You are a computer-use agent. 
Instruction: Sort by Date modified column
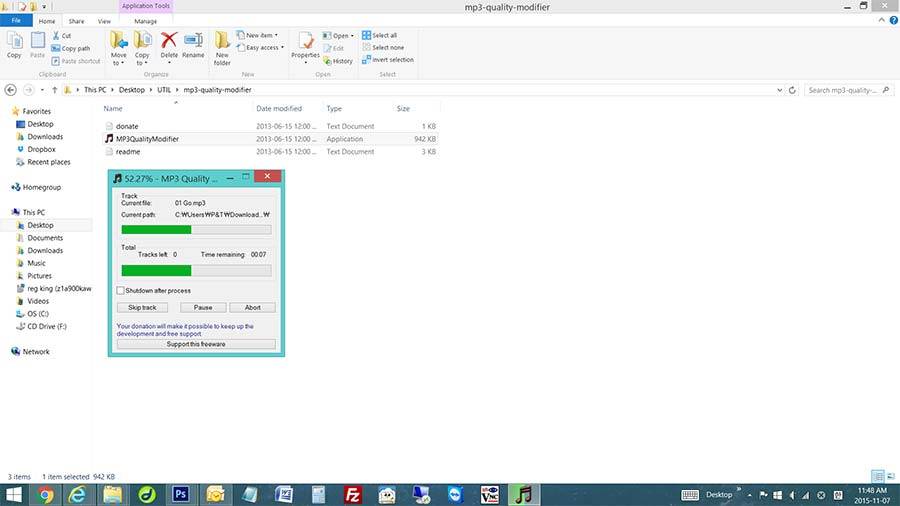279,108
